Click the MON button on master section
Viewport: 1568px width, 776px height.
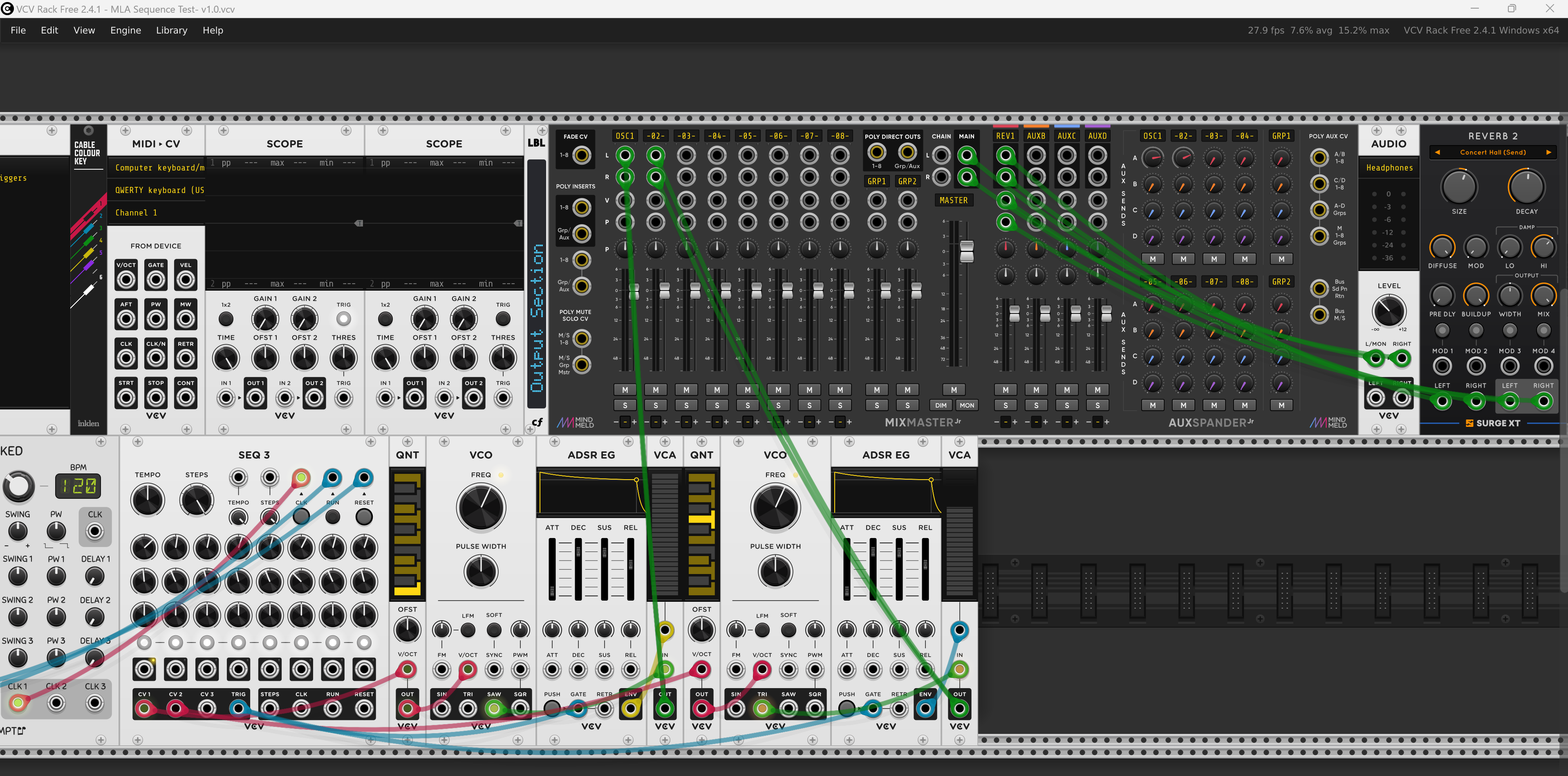[x=967, y=405]
